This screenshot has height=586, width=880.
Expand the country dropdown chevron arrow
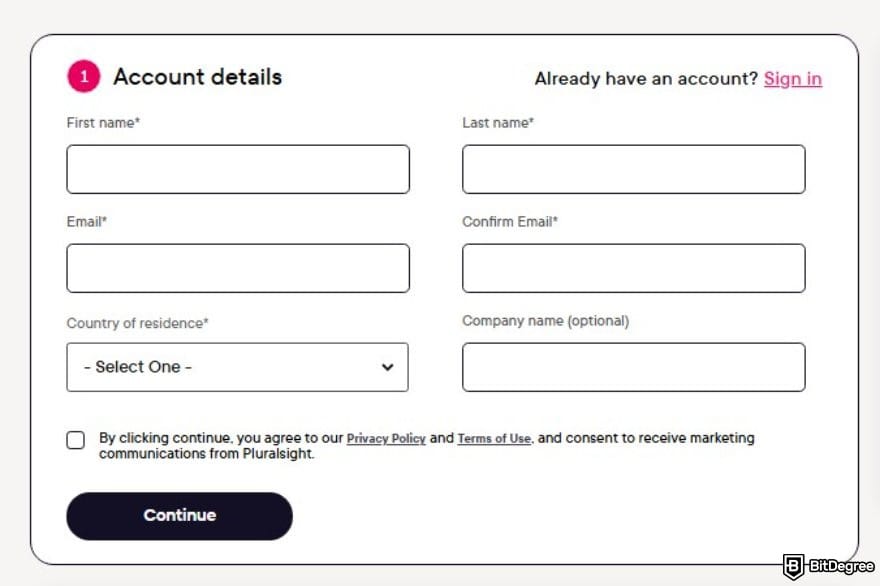[x=387, y=367]
